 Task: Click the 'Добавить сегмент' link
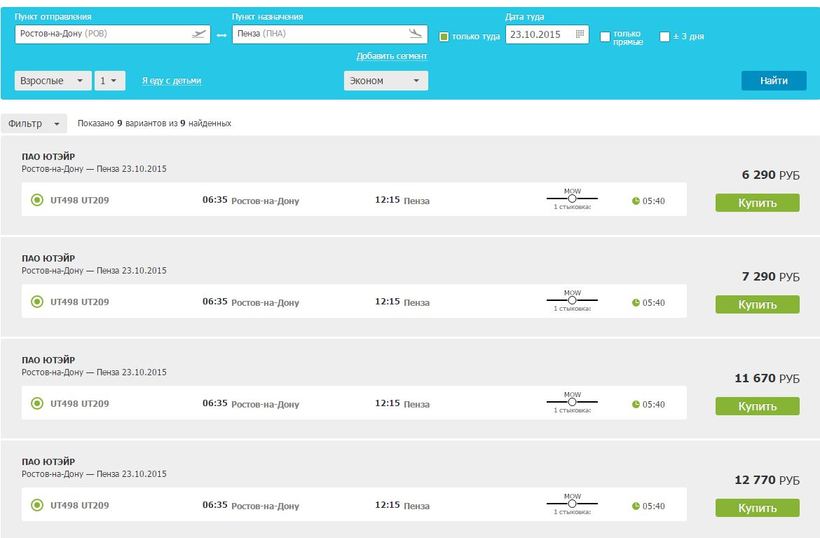[391, 56]
